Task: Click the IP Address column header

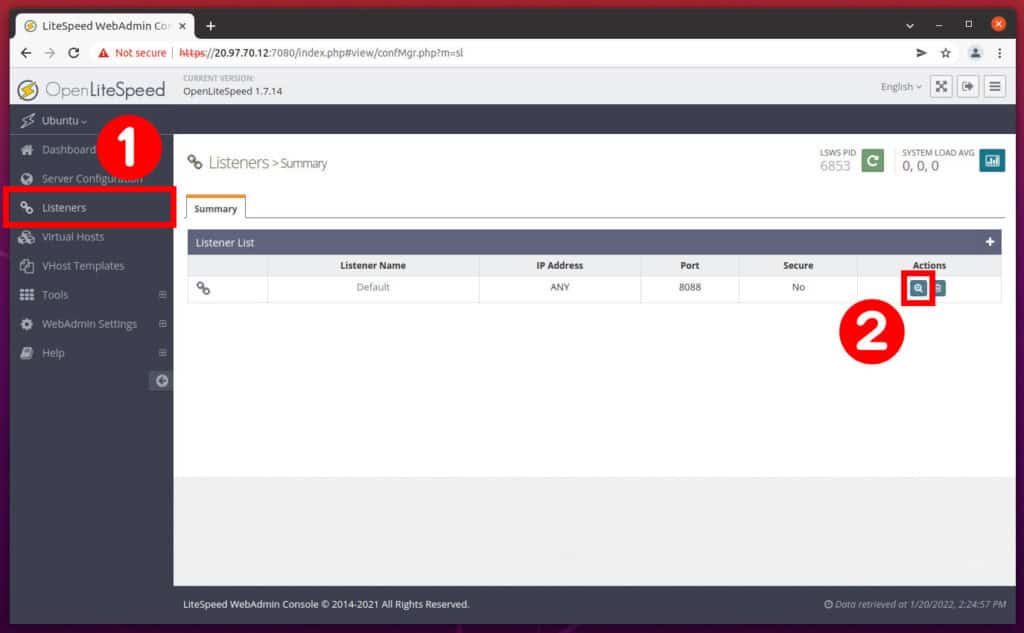Action: click(560, 265)
